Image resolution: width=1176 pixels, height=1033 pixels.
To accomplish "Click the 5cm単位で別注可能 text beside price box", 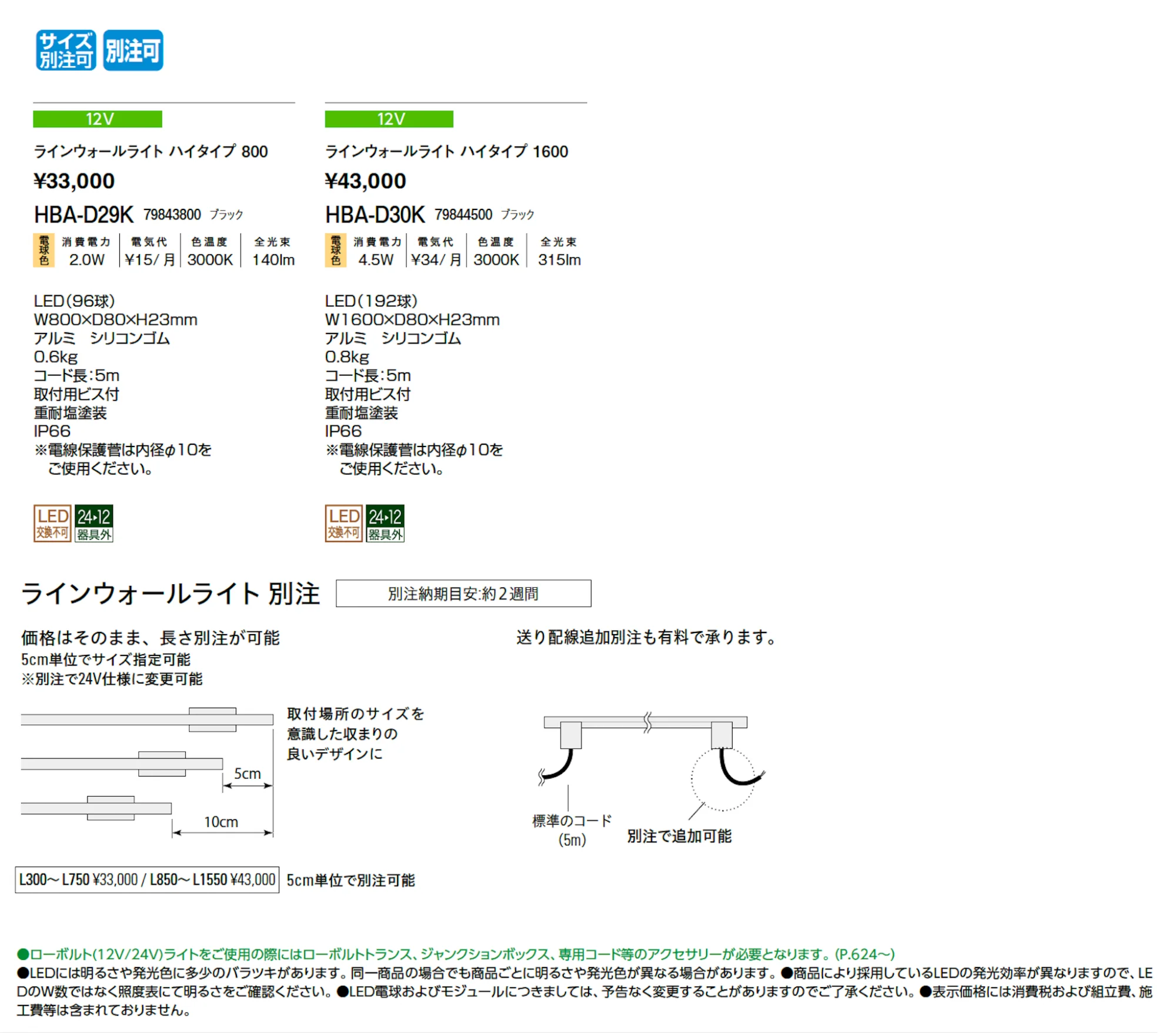I will point(351,880).
